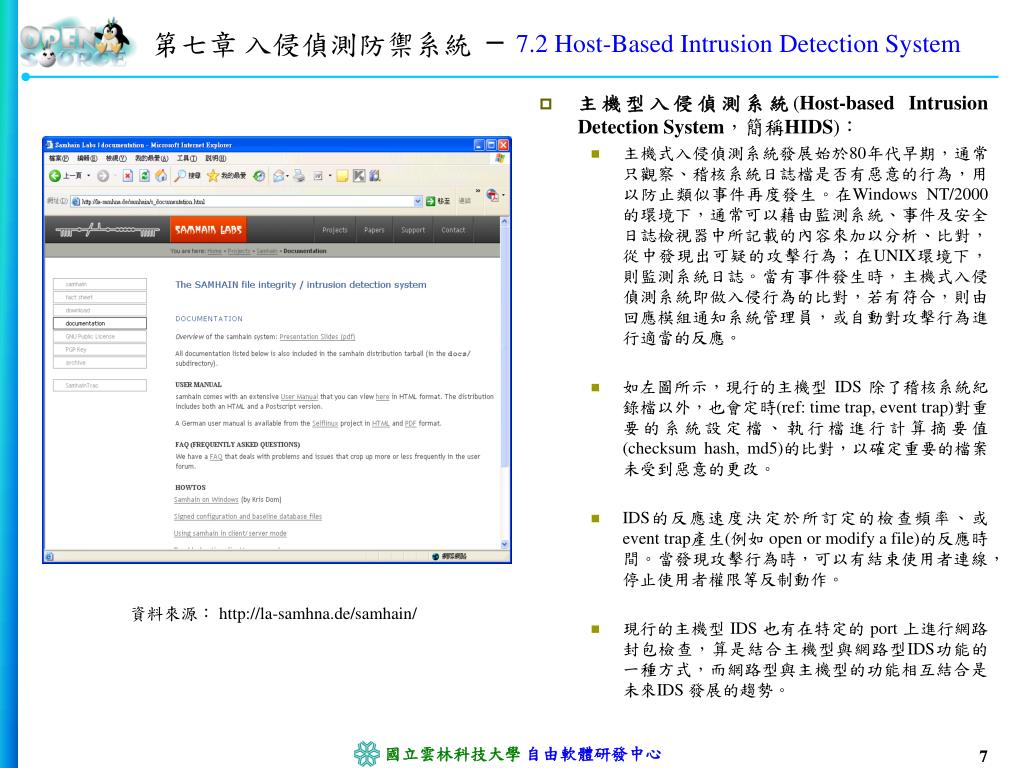
Task: Click the 連結 Links toolbar label
Action: pos(464,201)
